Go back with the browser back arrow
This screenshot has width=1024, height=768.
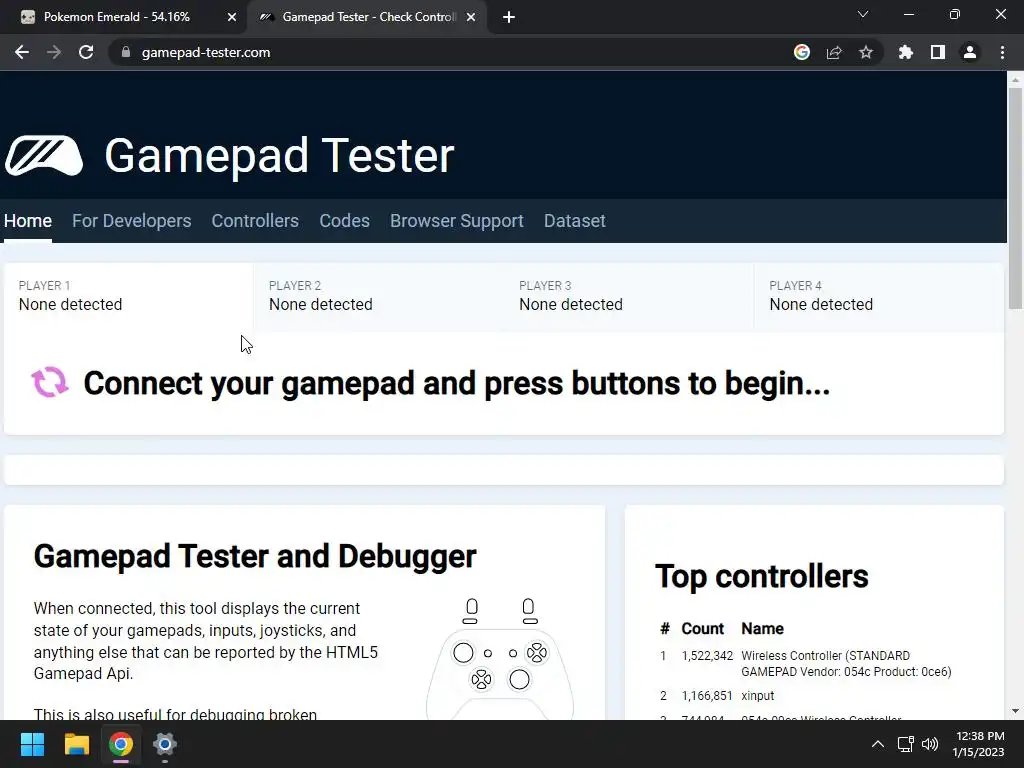tap(22, 52)
